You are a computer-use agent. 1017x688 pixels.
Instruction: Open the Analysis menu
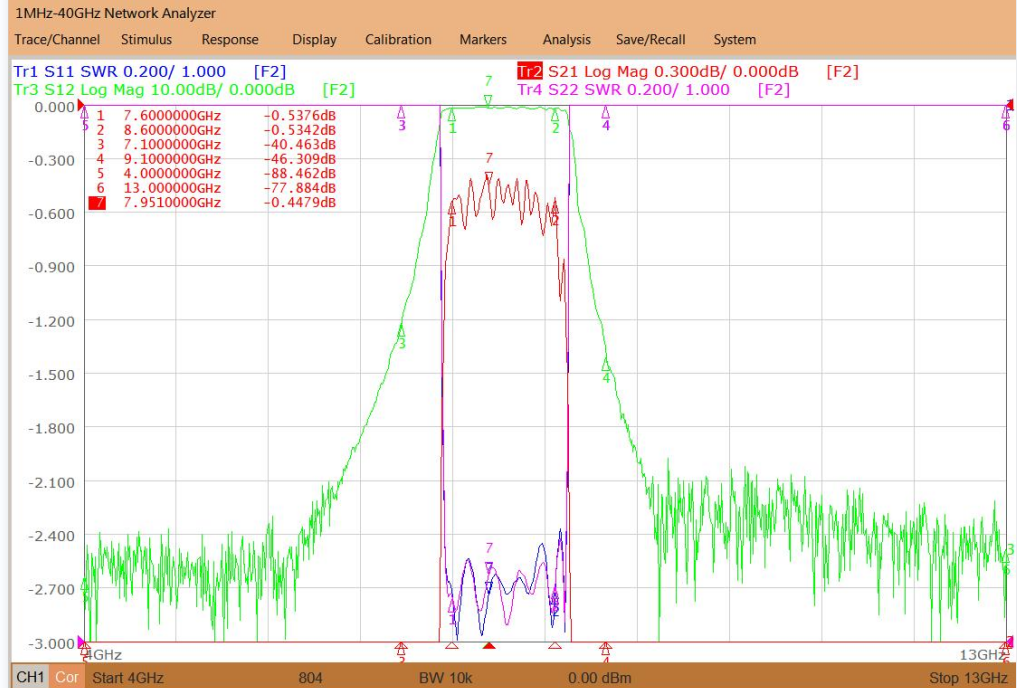567,40
